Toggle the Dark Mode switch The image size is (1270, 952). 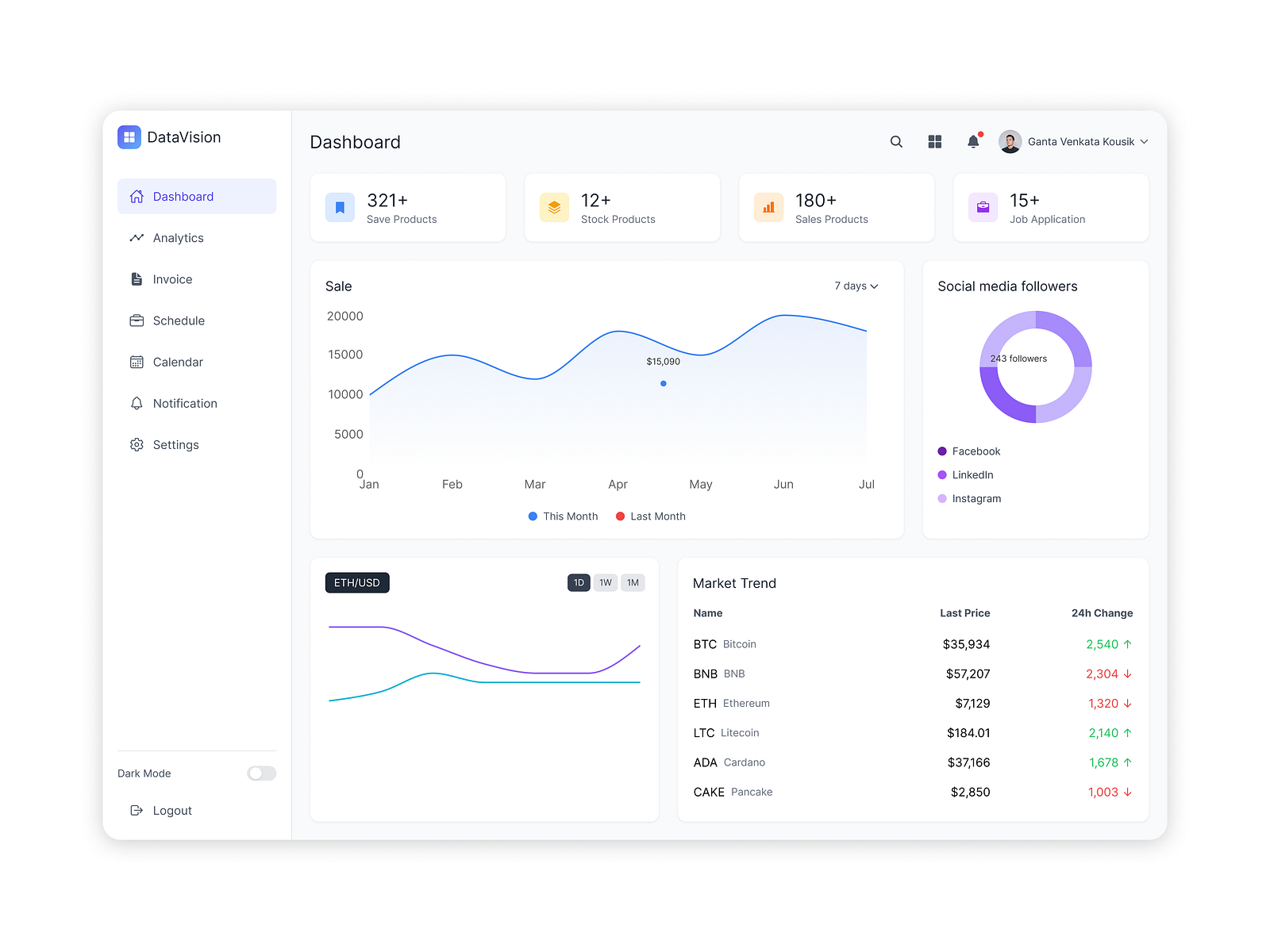click(x=261, y=773)
